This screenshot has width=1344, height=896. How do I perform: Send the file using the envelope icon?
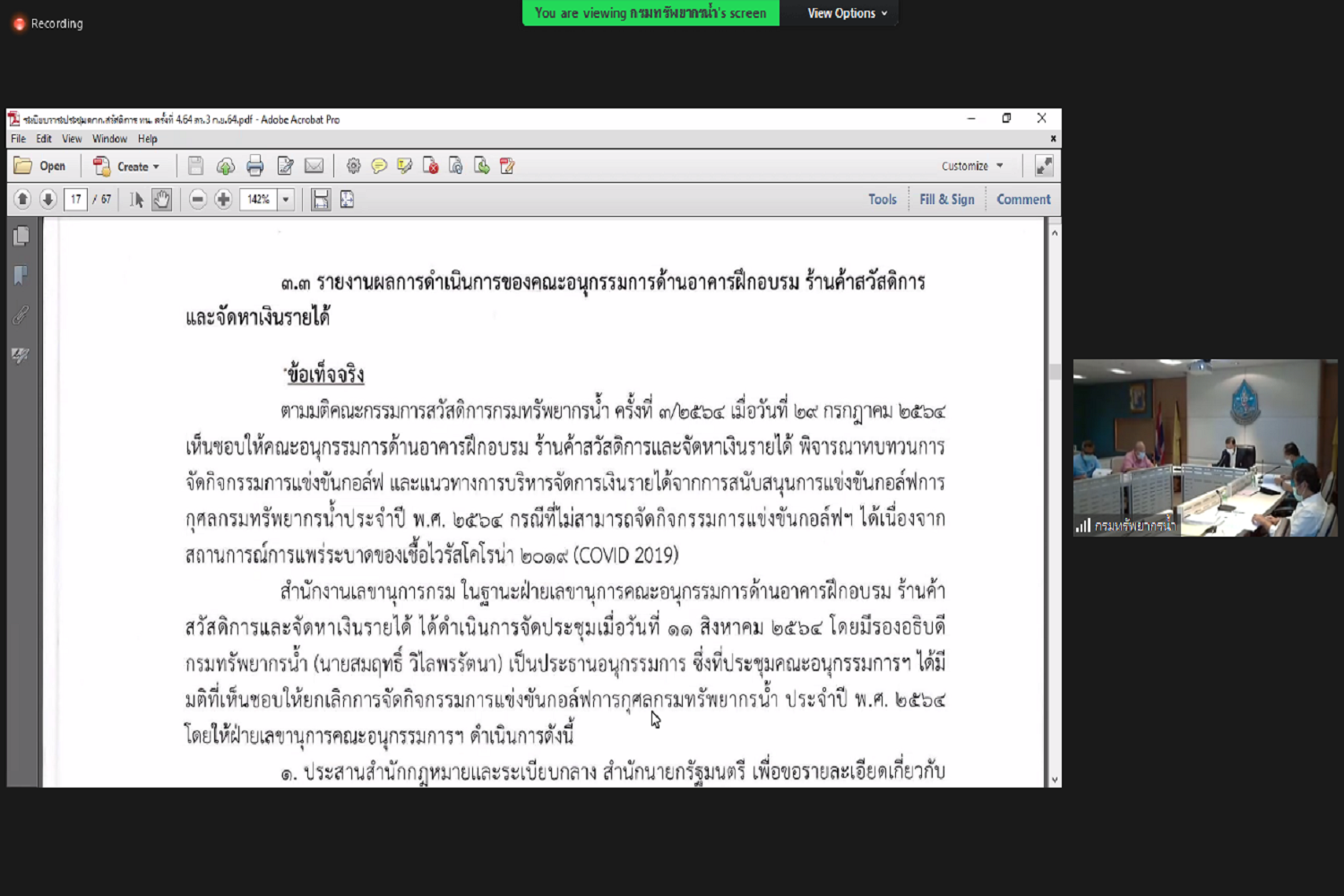click(x=314, y=166)
